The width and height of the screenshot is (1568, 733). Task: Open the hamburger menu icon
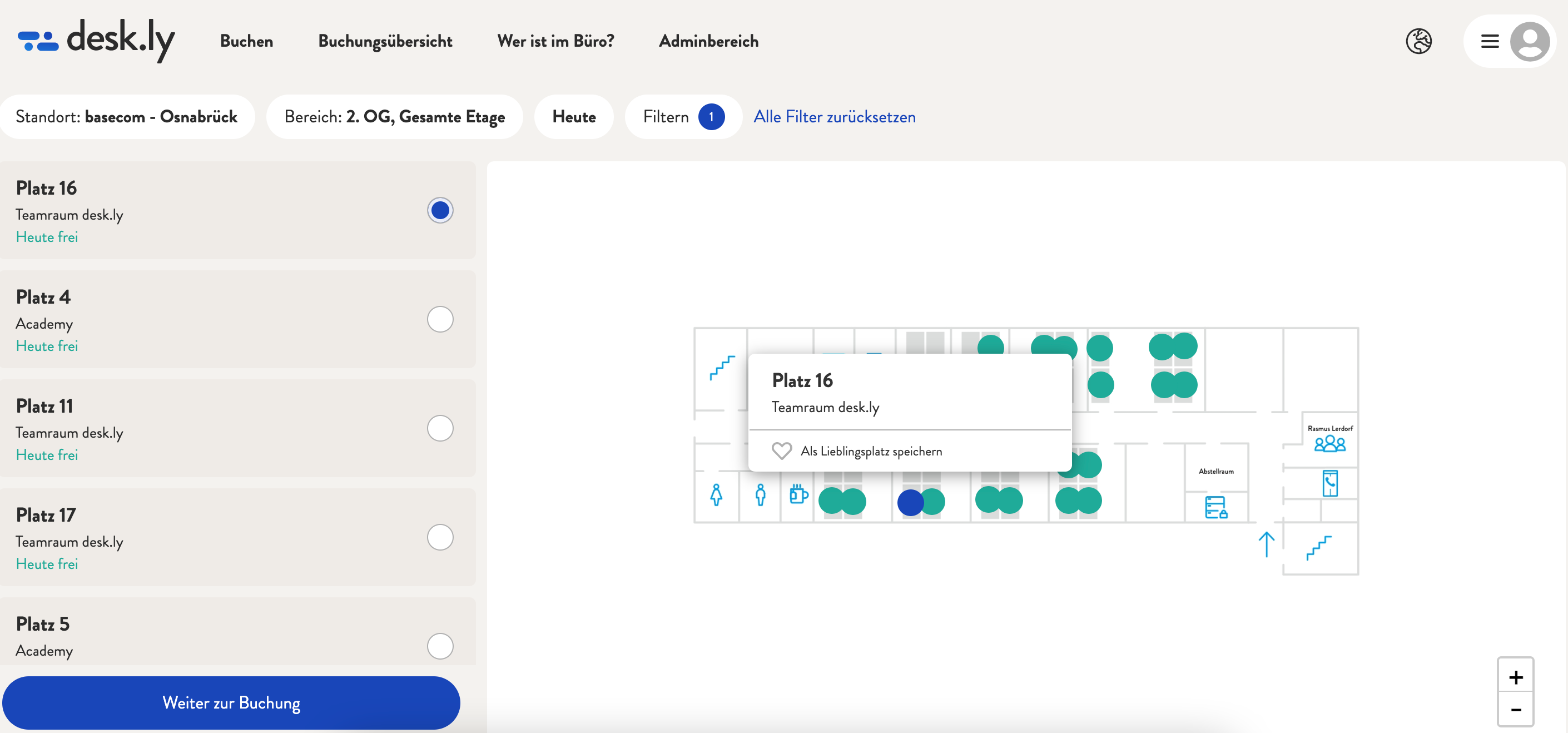(1490, 41)
